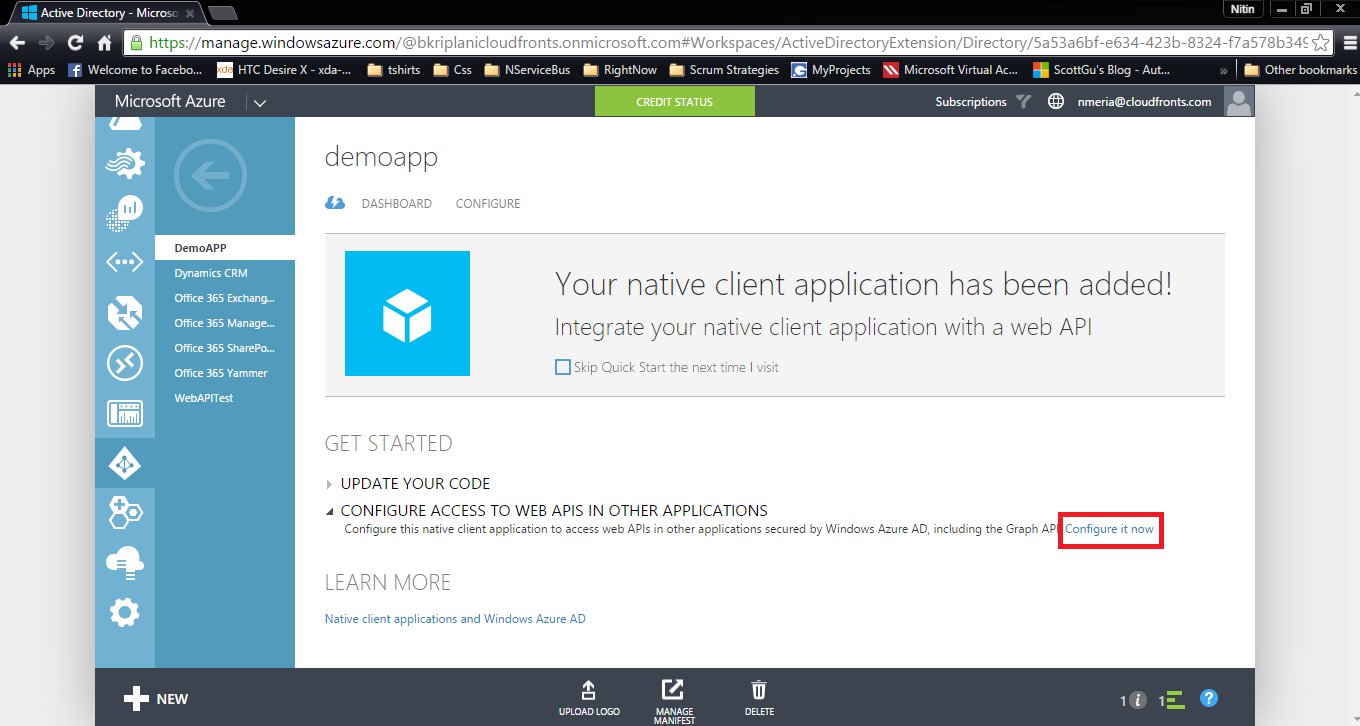Image resolution: width=1360 pixels, height=726 pixels.
Task: Select Office 365 Manage... in the list
Action: point(225,323)
